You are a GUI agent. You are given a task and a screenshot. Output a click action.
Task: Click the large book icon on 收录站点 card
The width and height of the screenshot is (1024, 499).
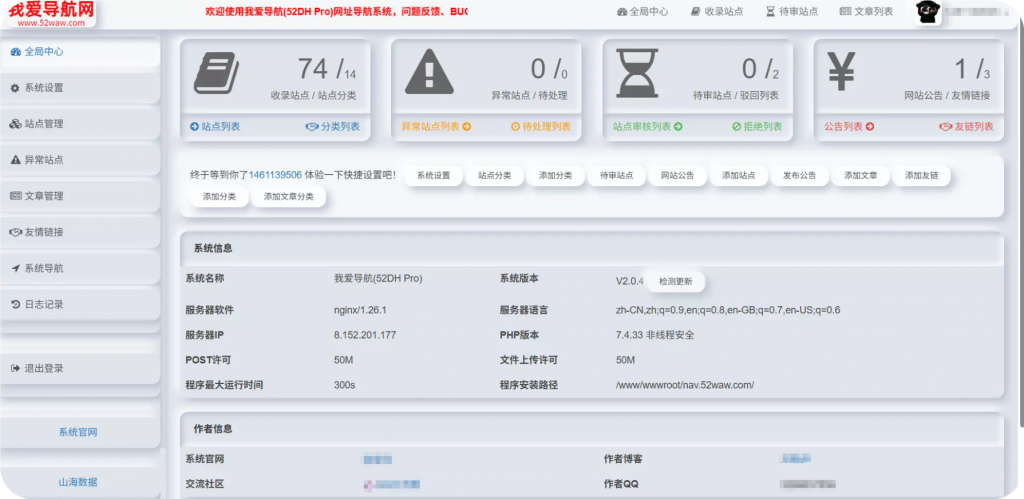(216, 73)
